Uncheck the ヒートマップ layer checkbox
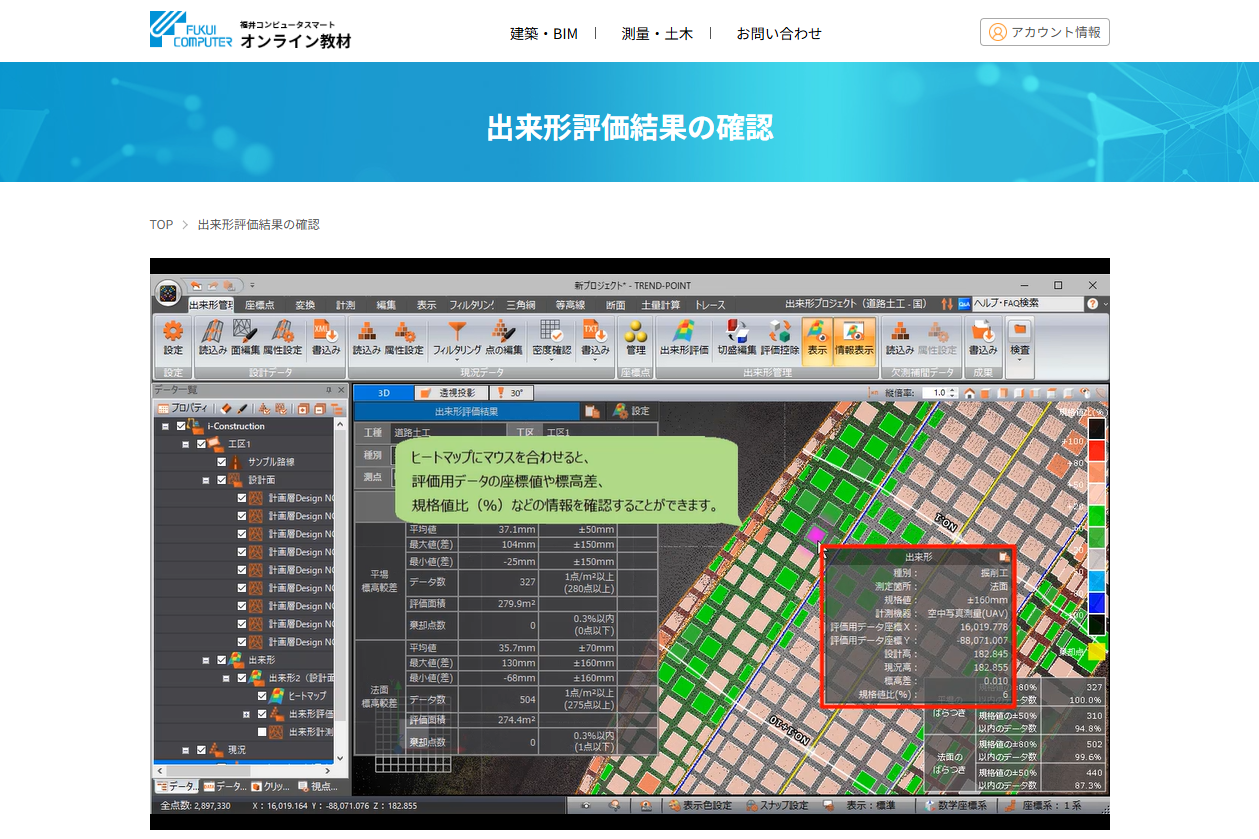The height and width of the screenshot is (839, 1259). coord(261,697)
